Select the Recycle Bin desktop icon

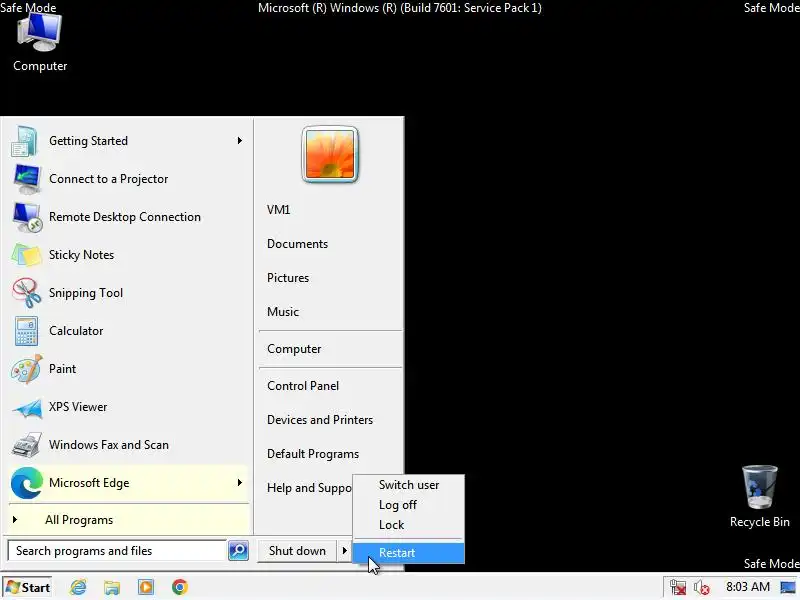(760, 487)
